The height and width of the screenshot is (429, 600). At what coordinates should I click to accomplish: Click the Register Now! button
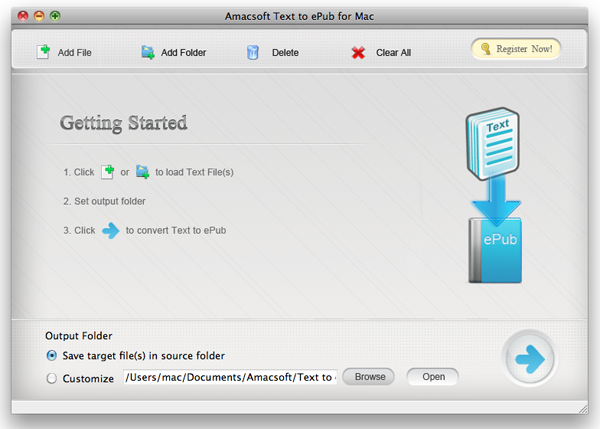pos(516,49)
